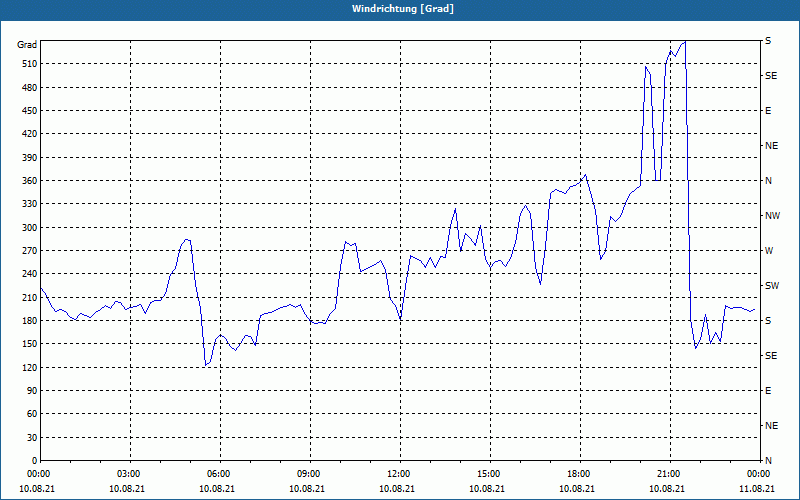Click the chart title 'Windrichtung [Grad]'

(403, 9)
